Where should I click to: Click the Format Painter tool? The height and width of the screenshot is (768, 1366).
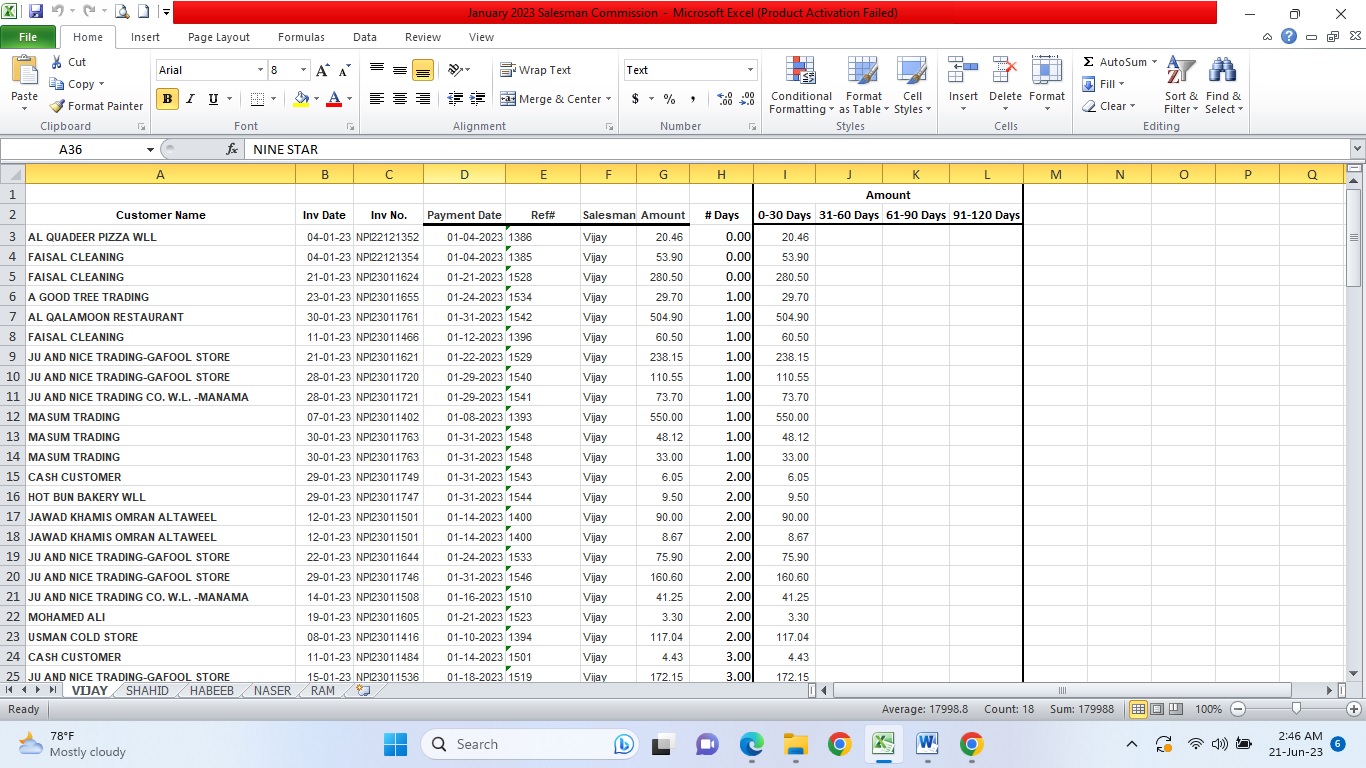coord(97,106)
